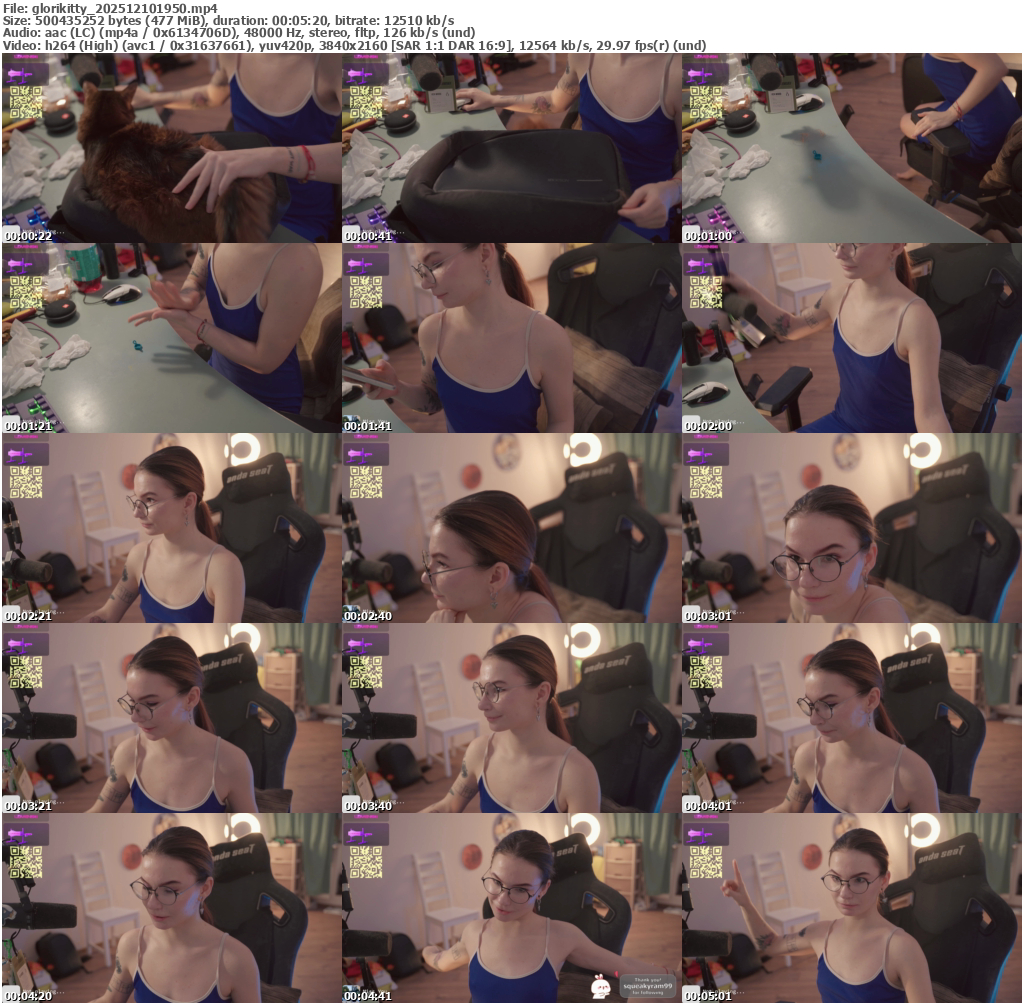Image resolution: width=1024 pixels, height=1003 pixels.
Task: Open the frame stamped 00:02:00
Action: (x=851, y=338)
